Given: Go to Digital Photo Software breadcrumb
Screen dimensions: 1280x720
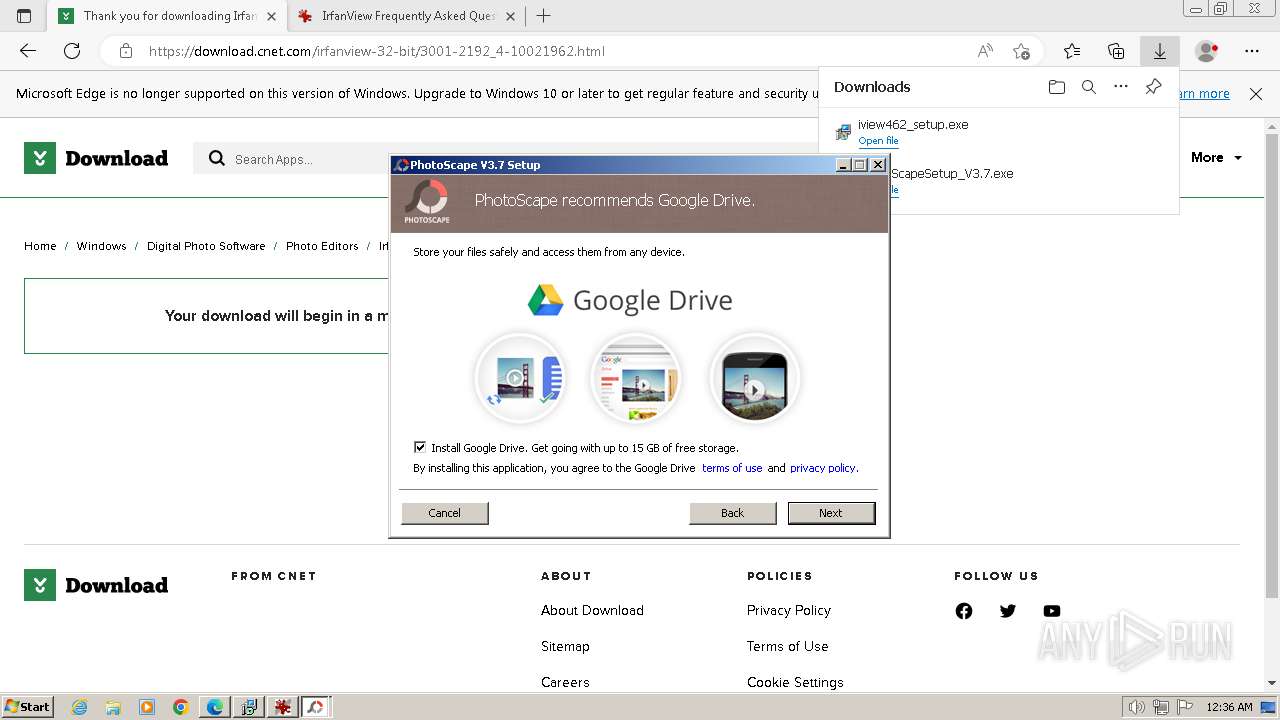Looking at the screenshot, I should pyautogui.click(x=206, y=246).
